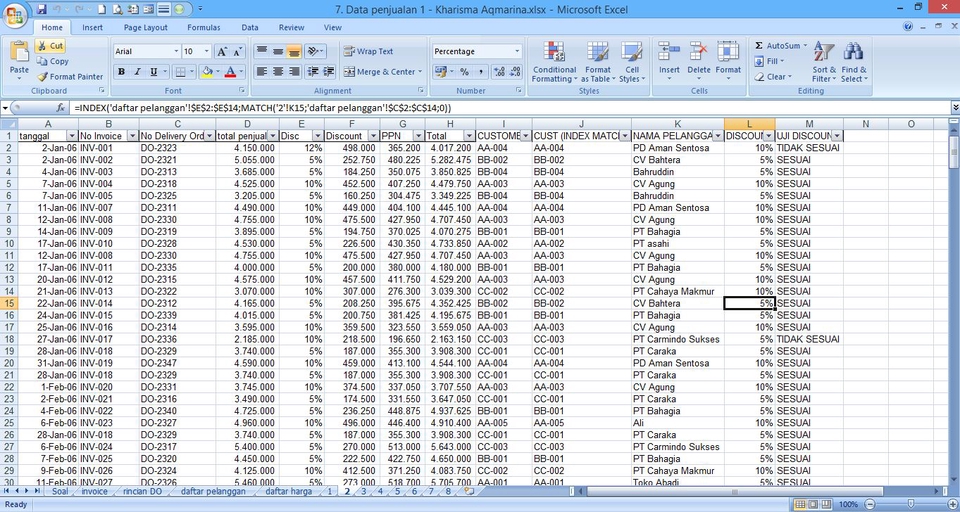Increase decimal places
Screen dimensions: 960x512
(499, 72)
